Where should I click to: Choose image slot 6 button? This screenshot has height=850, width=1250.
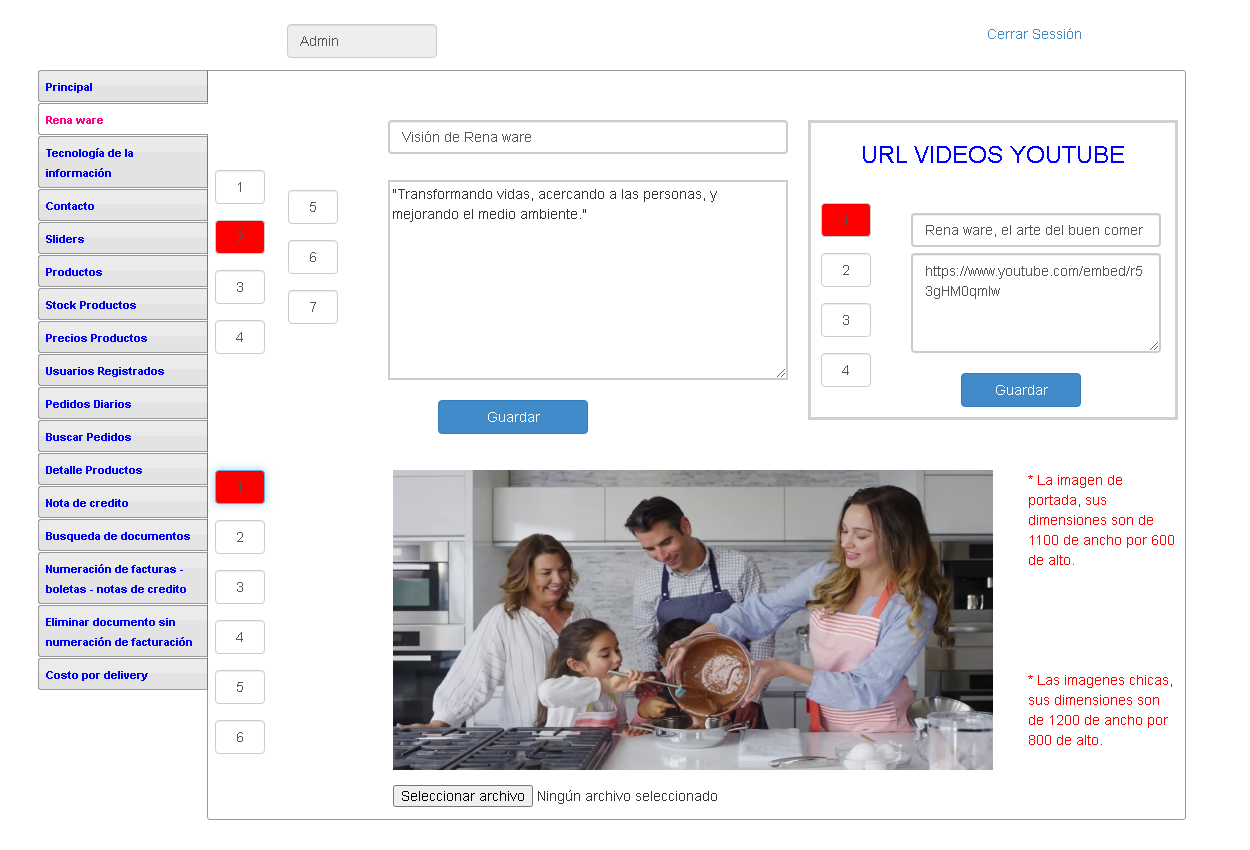tap(240, 737)
